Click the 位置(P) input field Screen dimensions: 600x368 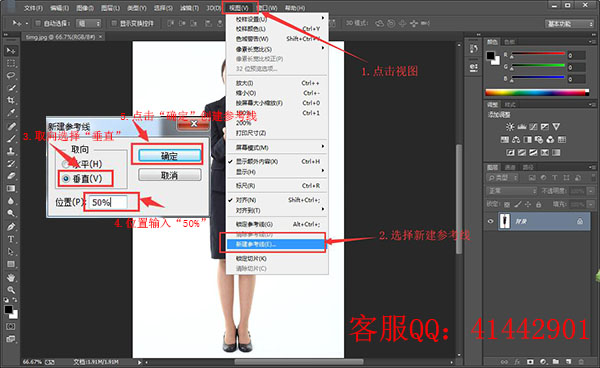(x=108, y=202)
